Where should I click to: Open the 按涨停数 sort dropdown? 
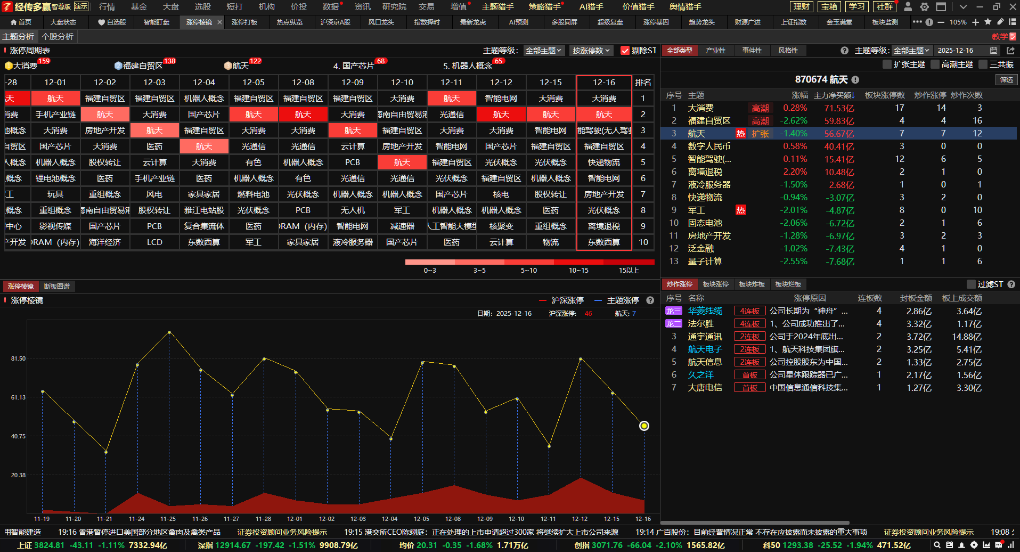(x=591, y=50)
